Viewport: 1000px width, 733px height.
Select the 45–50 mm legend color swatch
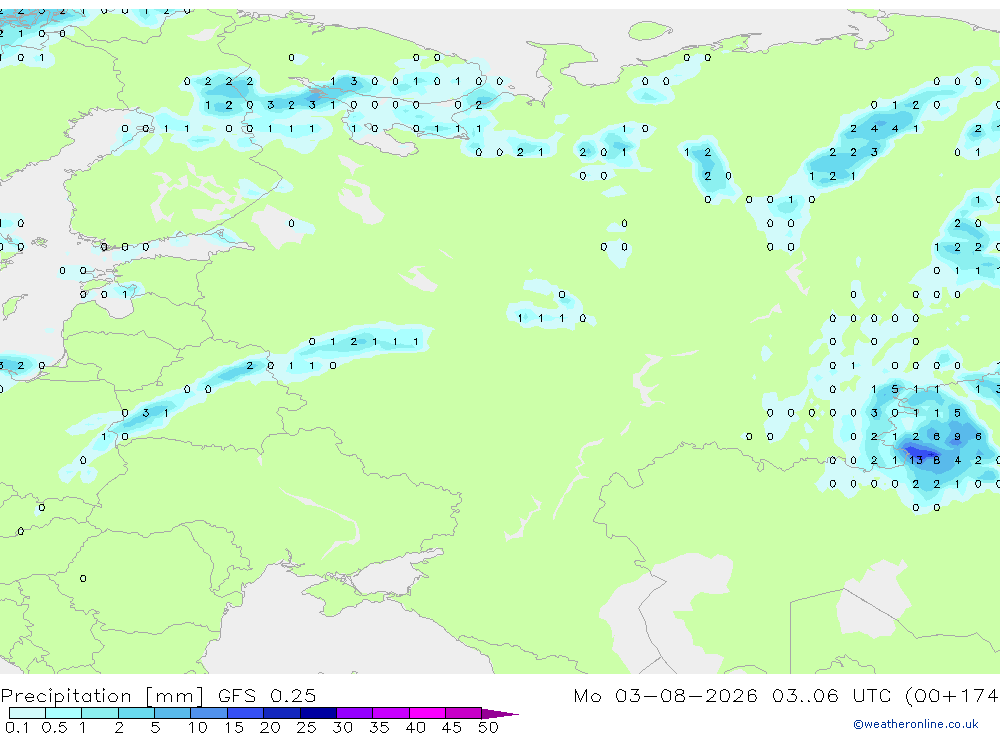(464, 713)
